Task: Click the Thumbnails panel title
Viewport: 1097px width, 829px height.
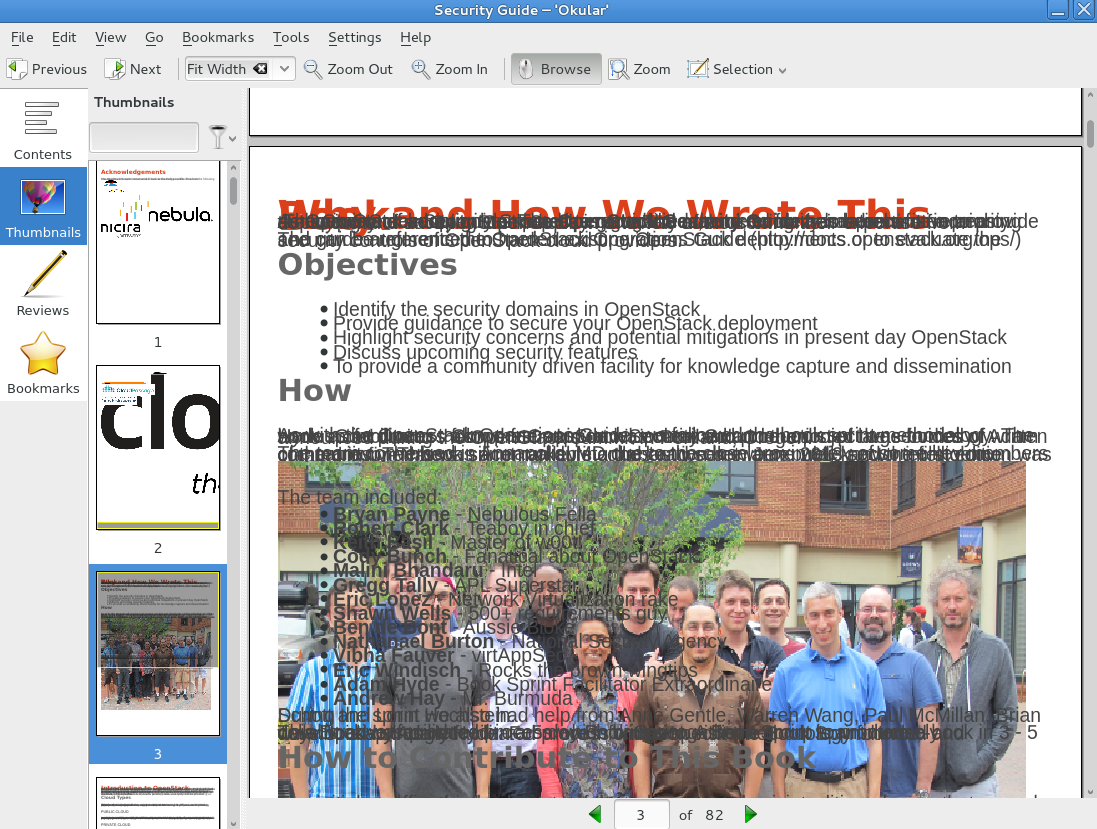Action: (x=134, y=102)
